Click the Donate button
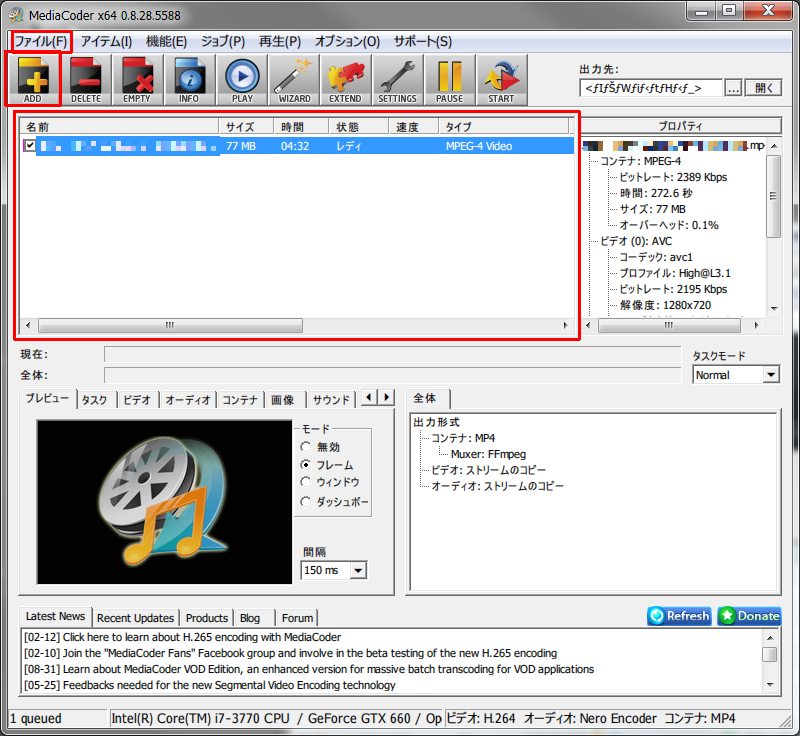Image resolution: width=800 pixels, height=736 pixels. click(x=749, y=616)
